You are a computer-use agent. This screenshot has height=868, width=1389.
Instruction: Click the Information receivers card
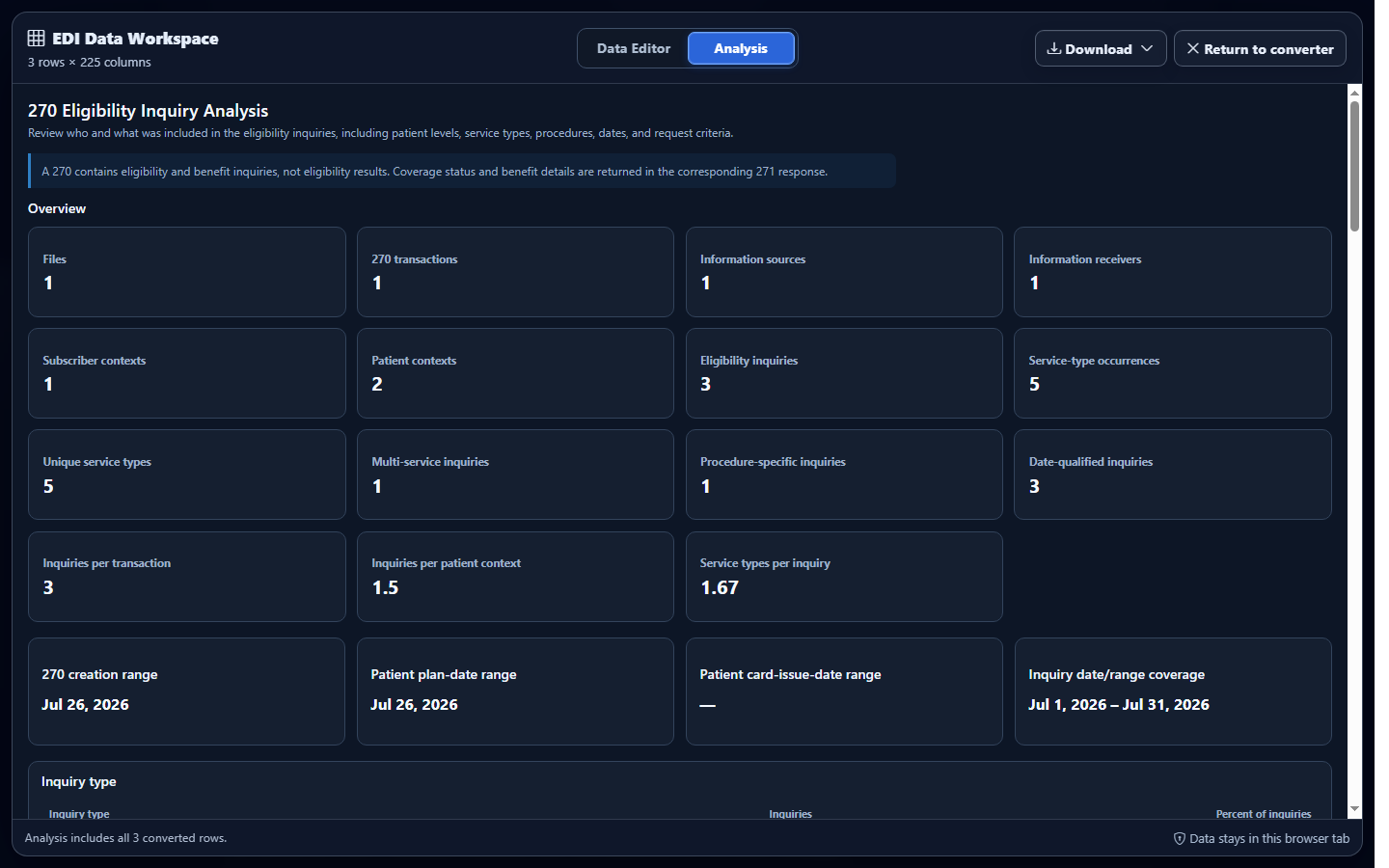click(x=1173, y=272)
